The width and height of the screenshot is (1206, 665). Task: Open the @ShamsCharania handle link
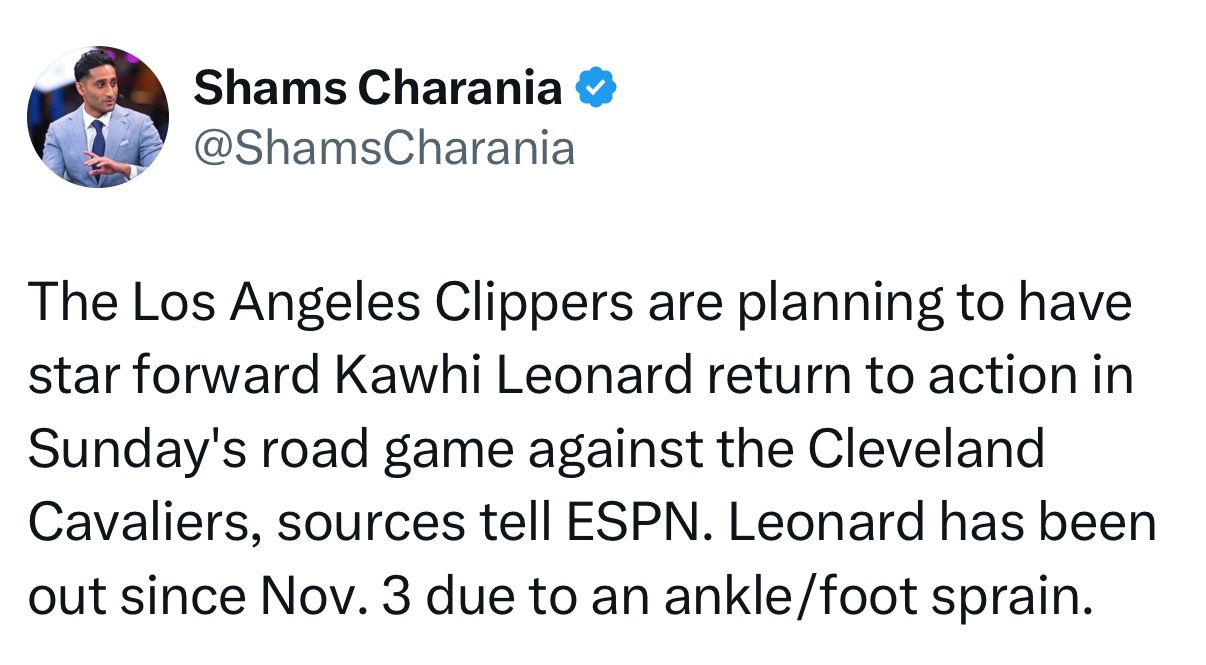tap(383, 148)
